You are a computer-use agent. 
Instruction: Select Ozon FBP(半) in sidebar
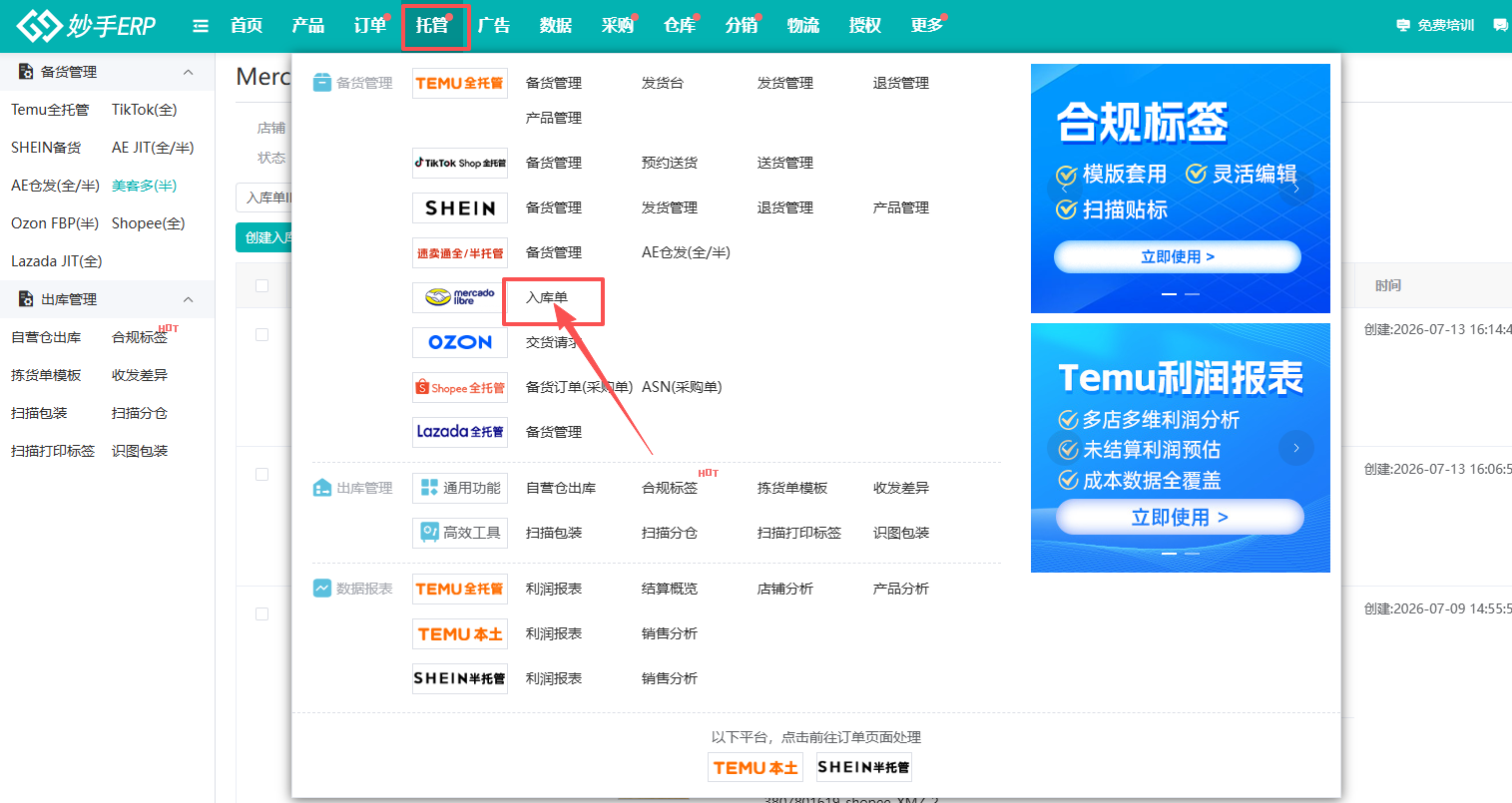coord(55,223)
